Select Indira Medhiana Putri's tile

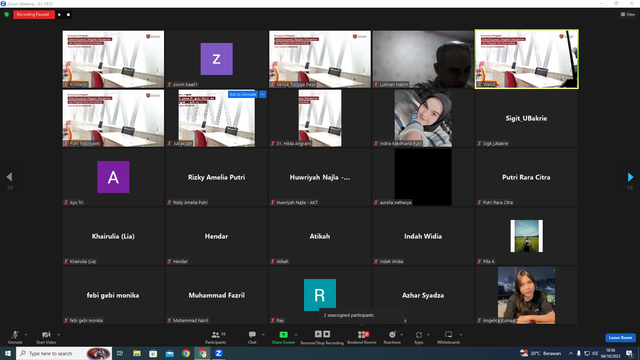coord(423,118)
